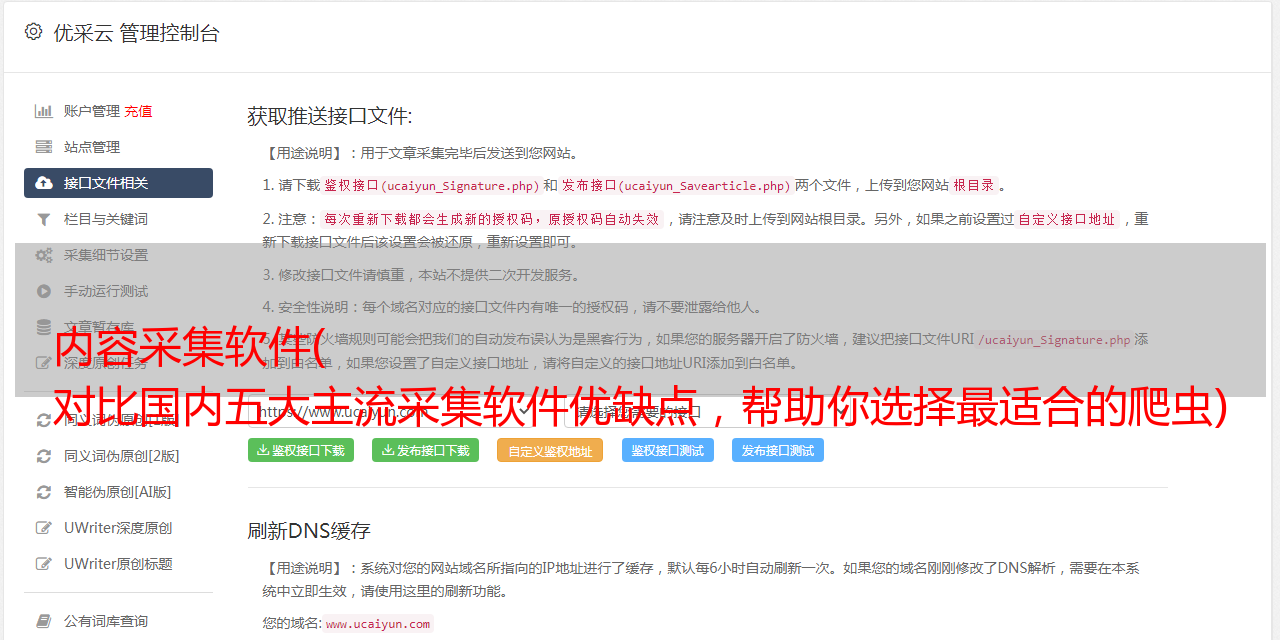
Task: Open 账户管理 via its bar-chart icon
Action: (x=44, y=111)
